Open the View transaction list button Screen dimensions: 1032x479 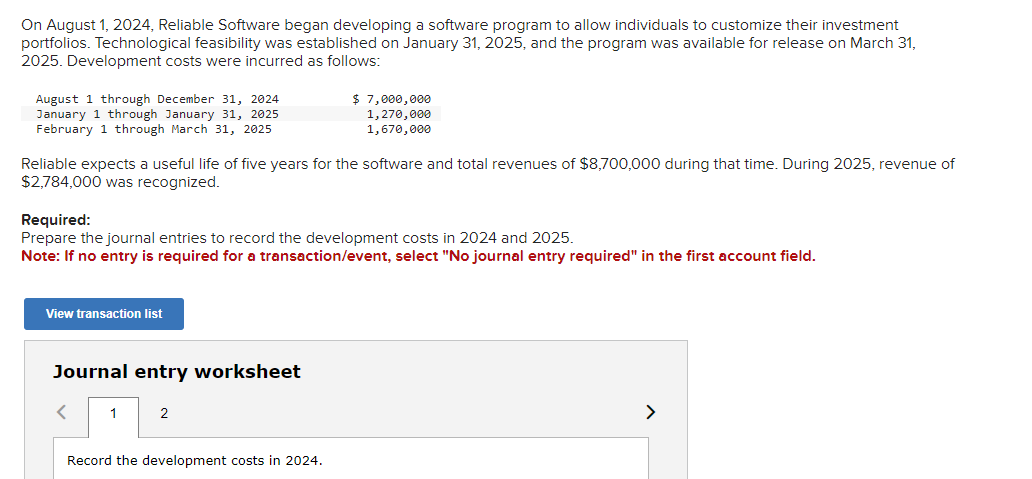(x=104, y=314)
